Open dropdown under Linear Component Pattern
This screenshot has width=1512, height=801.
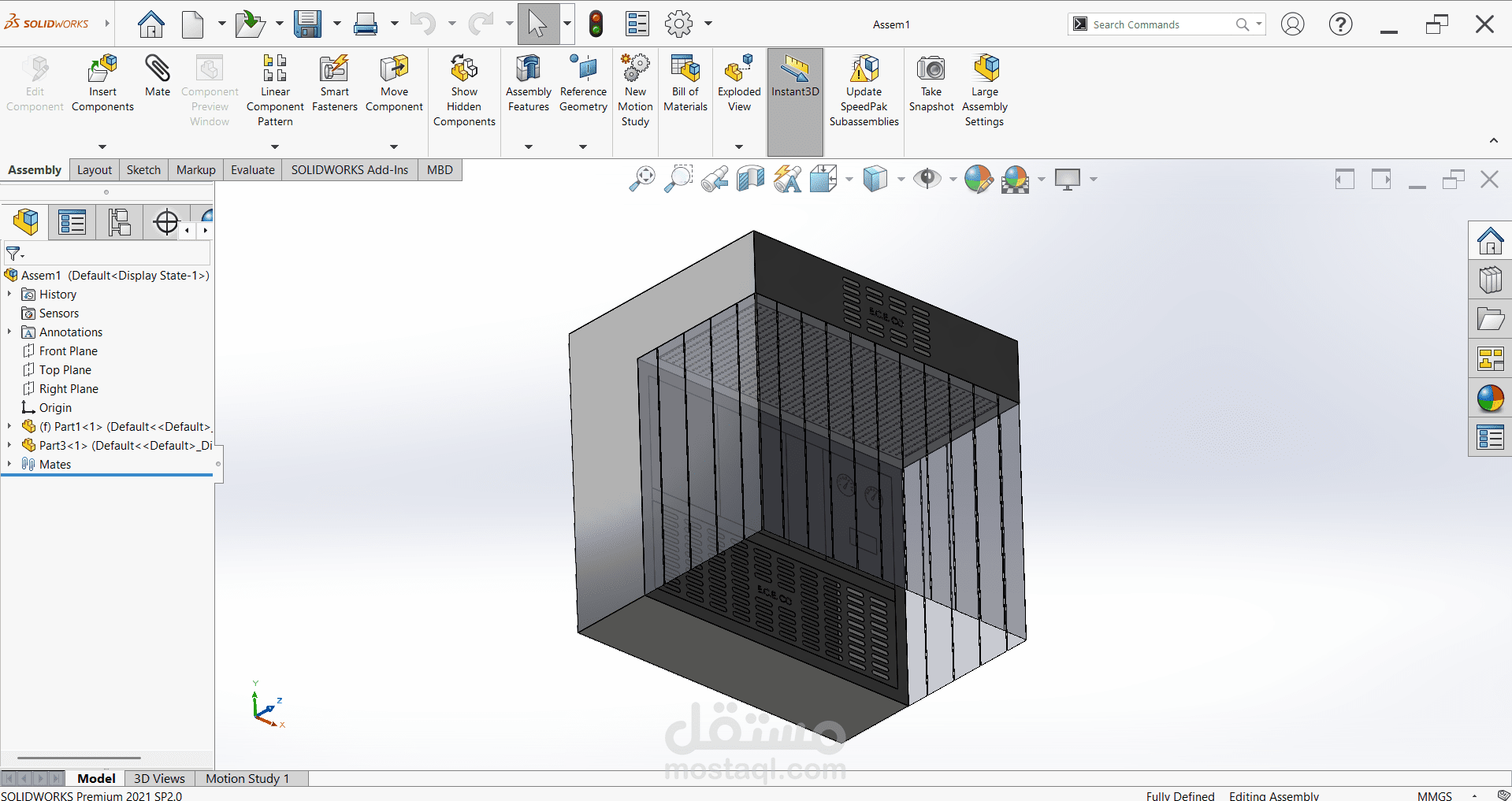[275, 146]
